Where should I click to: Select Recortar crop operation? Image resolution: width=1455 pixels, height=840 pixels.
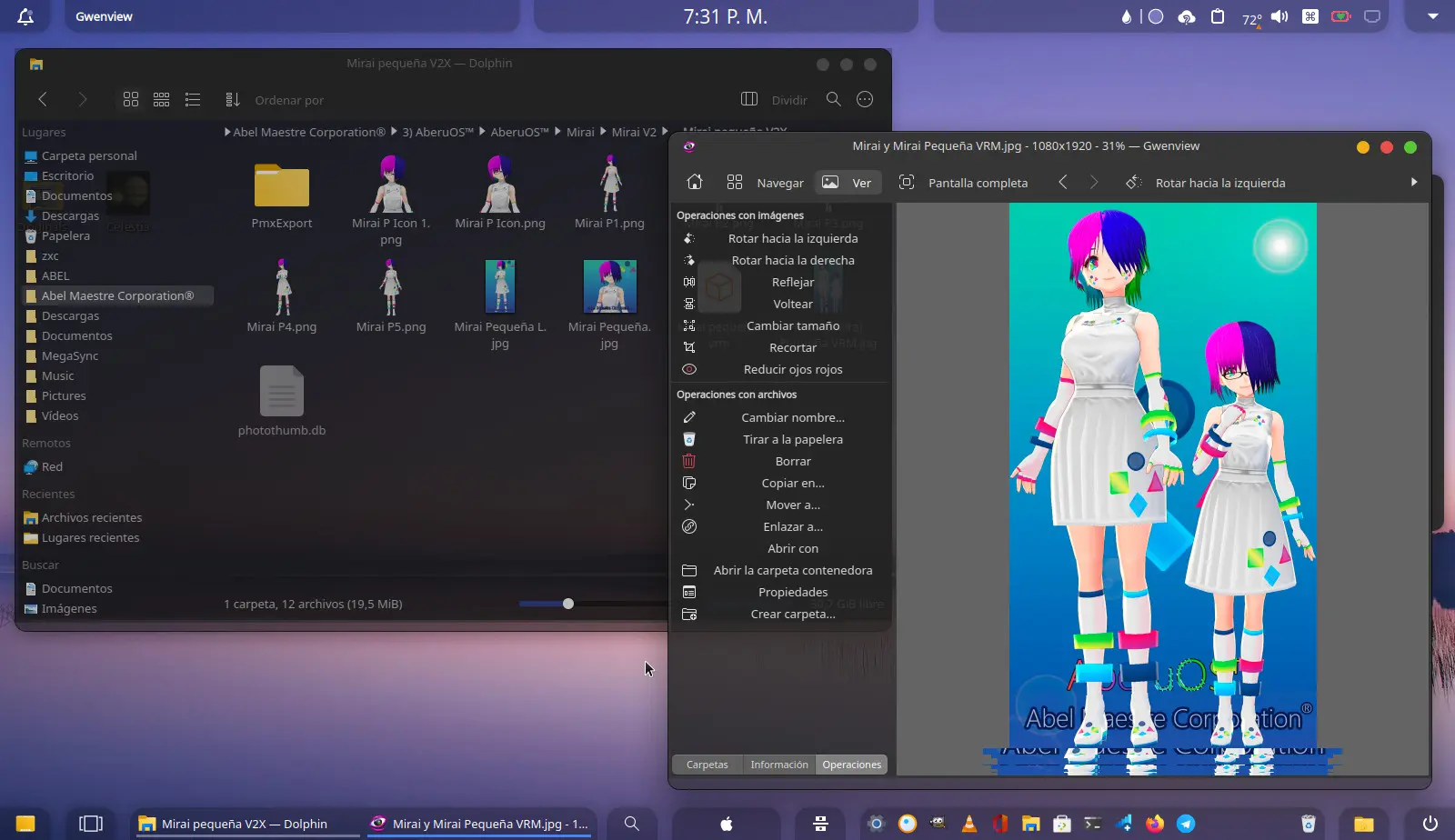tap(792, 347)
